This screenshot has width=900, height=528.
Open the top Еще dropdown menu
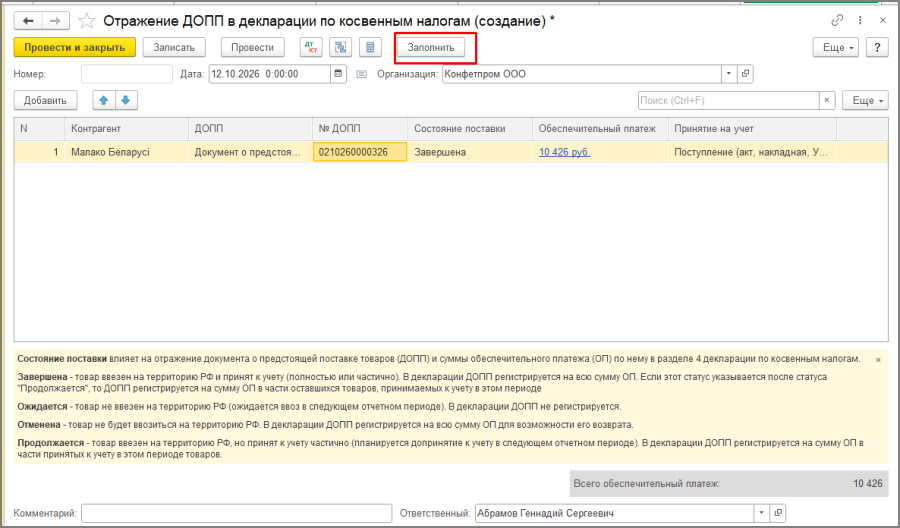[836, 48]
